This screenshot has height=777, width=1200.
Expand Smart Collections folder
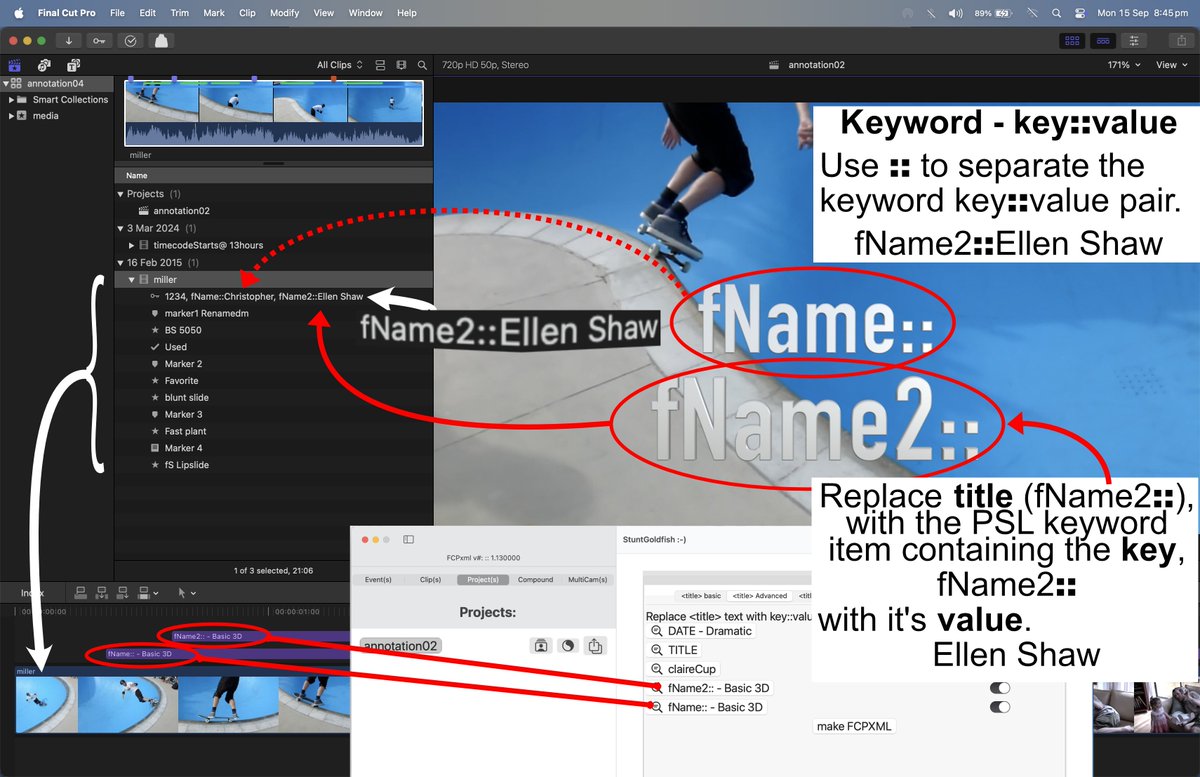[11, 100]
